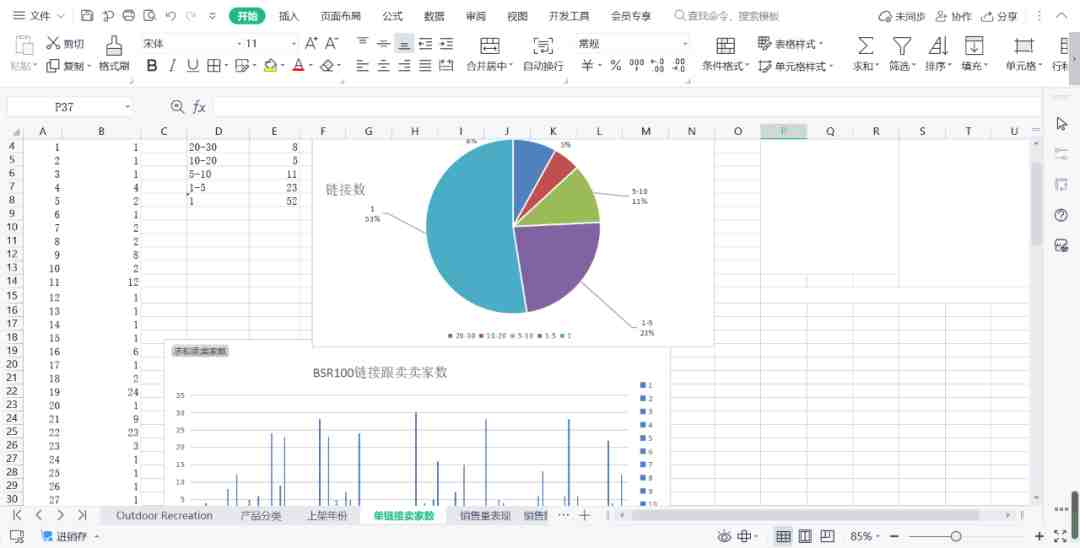Select the BSR100链接跟卖卖家数 chart title
The width and height of the screenshot is (1080, 548).
coord(380,372)
